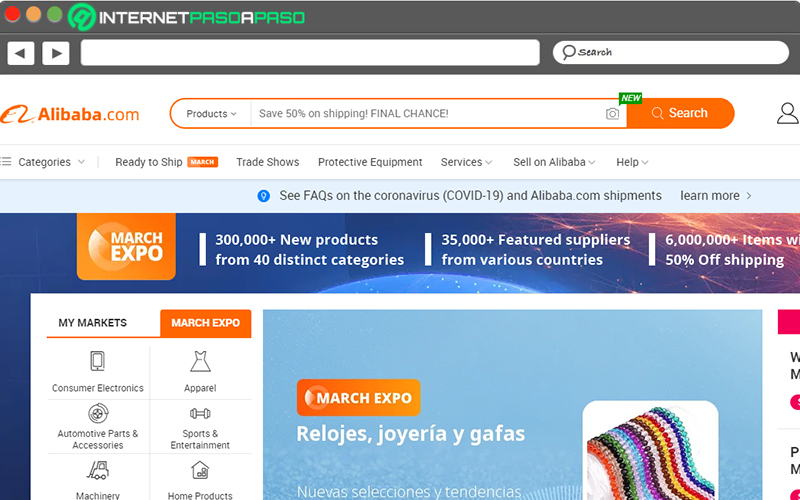
Task: Click 50% Off shipping banner text
Action: pyautogui.click(x=724, y=260)
